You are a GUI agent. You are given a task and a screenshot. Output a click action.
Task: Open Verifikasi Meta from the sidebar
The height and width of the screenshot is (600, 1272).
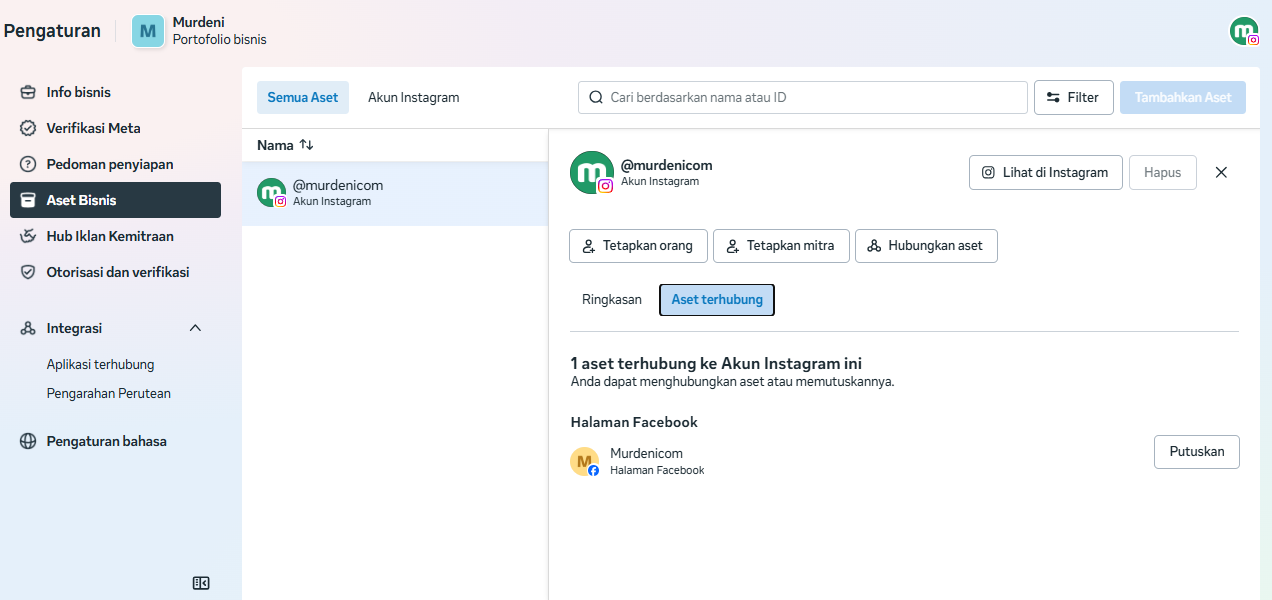[93, 128]
